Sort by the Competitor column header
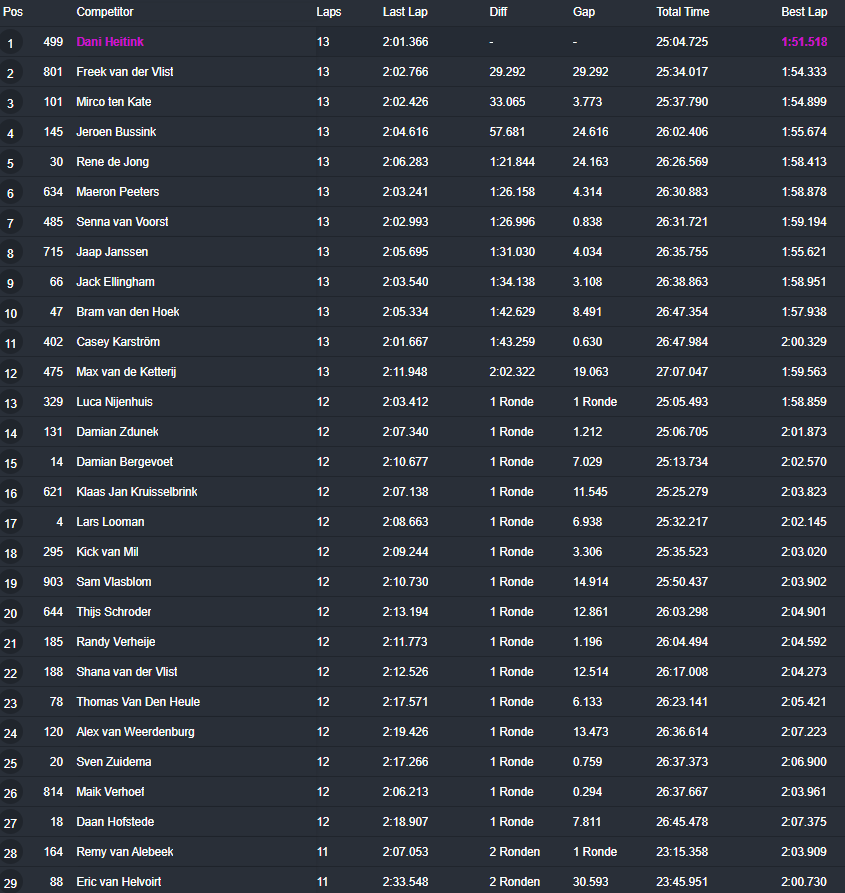This screenshot has width=845, height=893. (105, 12)
